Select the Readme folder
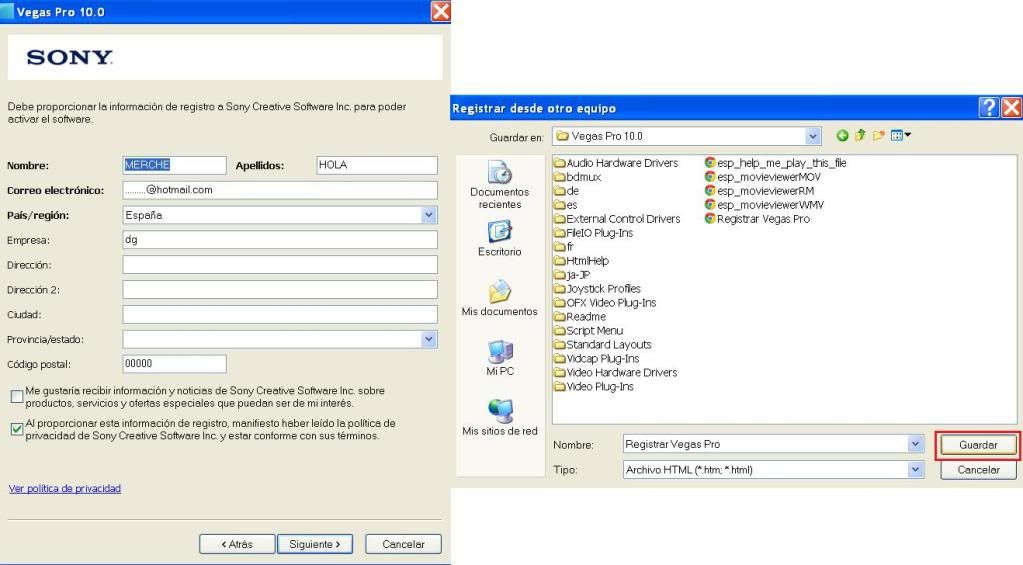 tap(580, 316)
